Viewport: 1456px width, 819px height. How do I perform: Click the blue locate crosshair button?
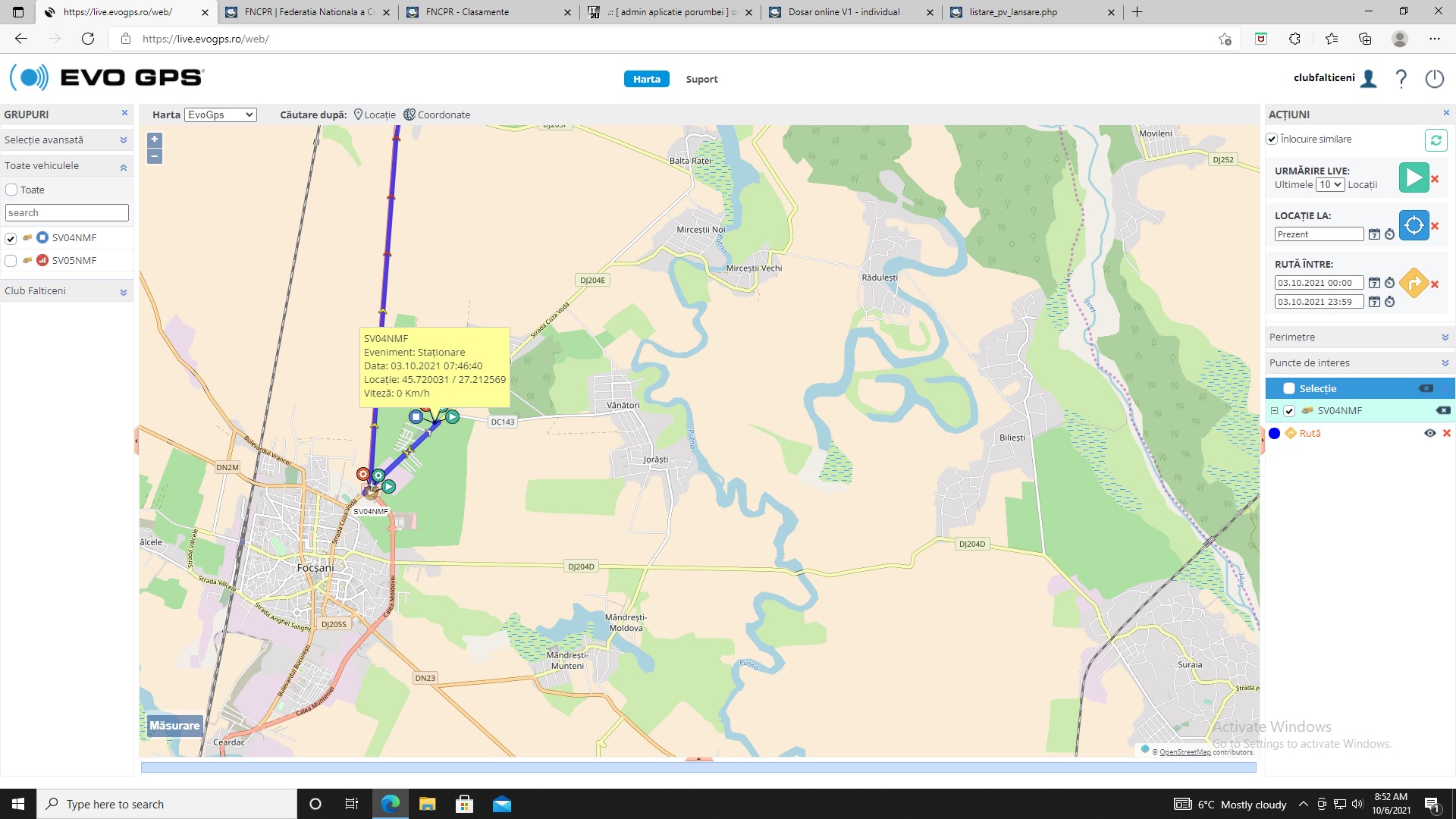point(1413,225)
